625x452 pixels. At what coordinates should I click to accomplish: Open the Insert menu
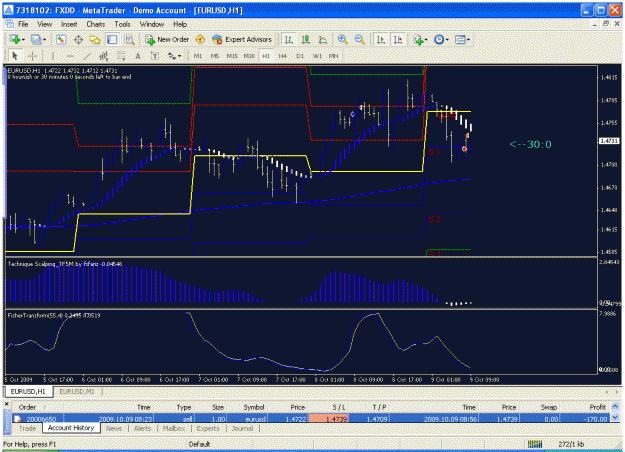coord(69,24)
